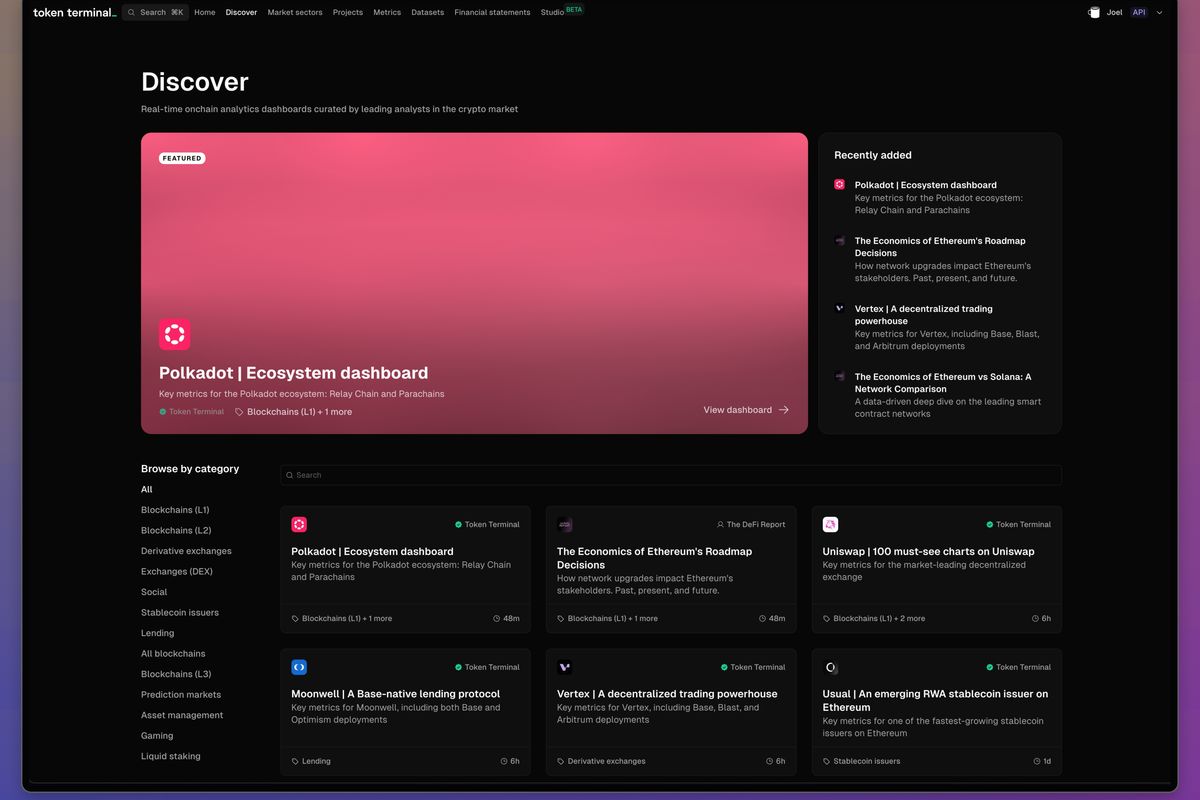Click the clock icon on Usual card
The image size is (1200, 800).
tap(1035, 761)
